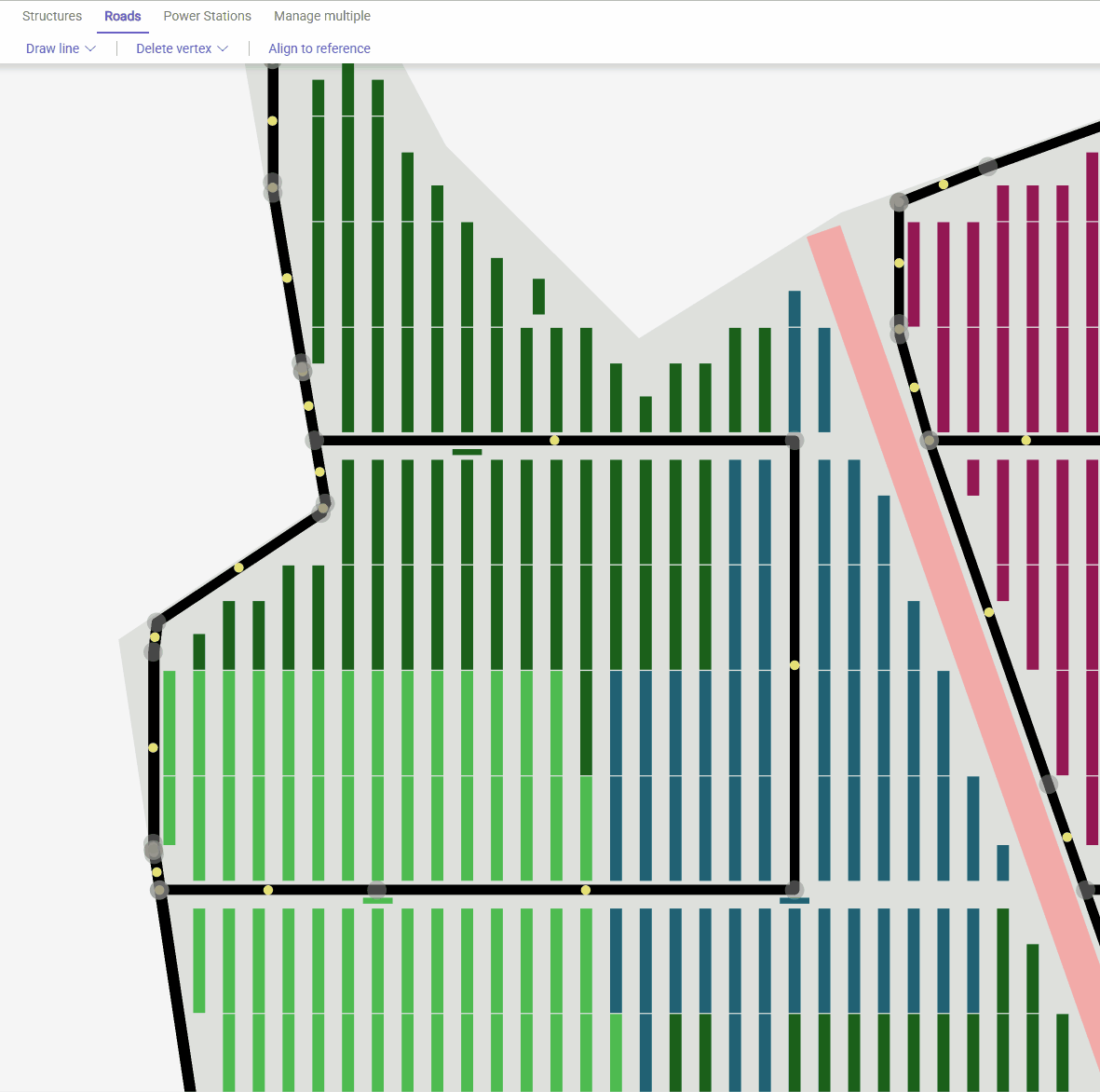1100x1092 pixels.
Task: Select the Manage multiple tab
Action: pos(321,16)
